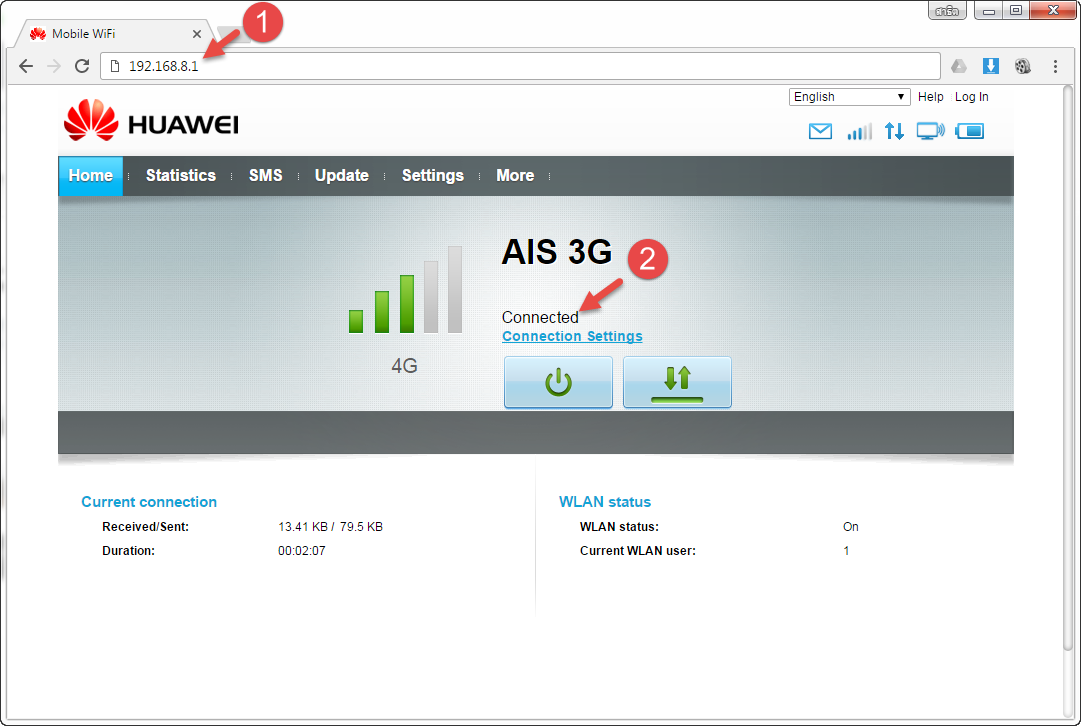The image size is (1081, 726).
Task: Open the SMS envelope status icon
Action: pyautogui.click(x=820, y=131)
